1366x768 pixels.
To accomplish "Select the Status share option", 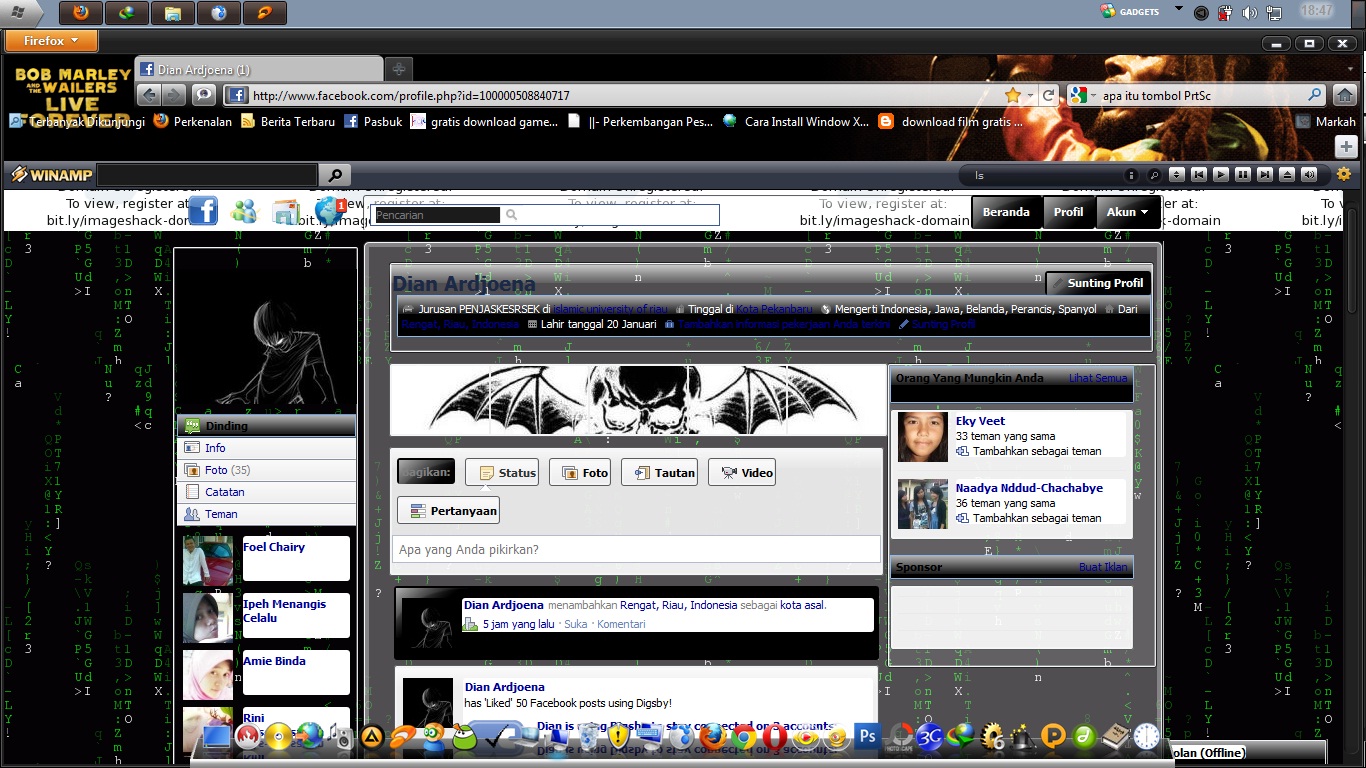I will tap(502, 472).
